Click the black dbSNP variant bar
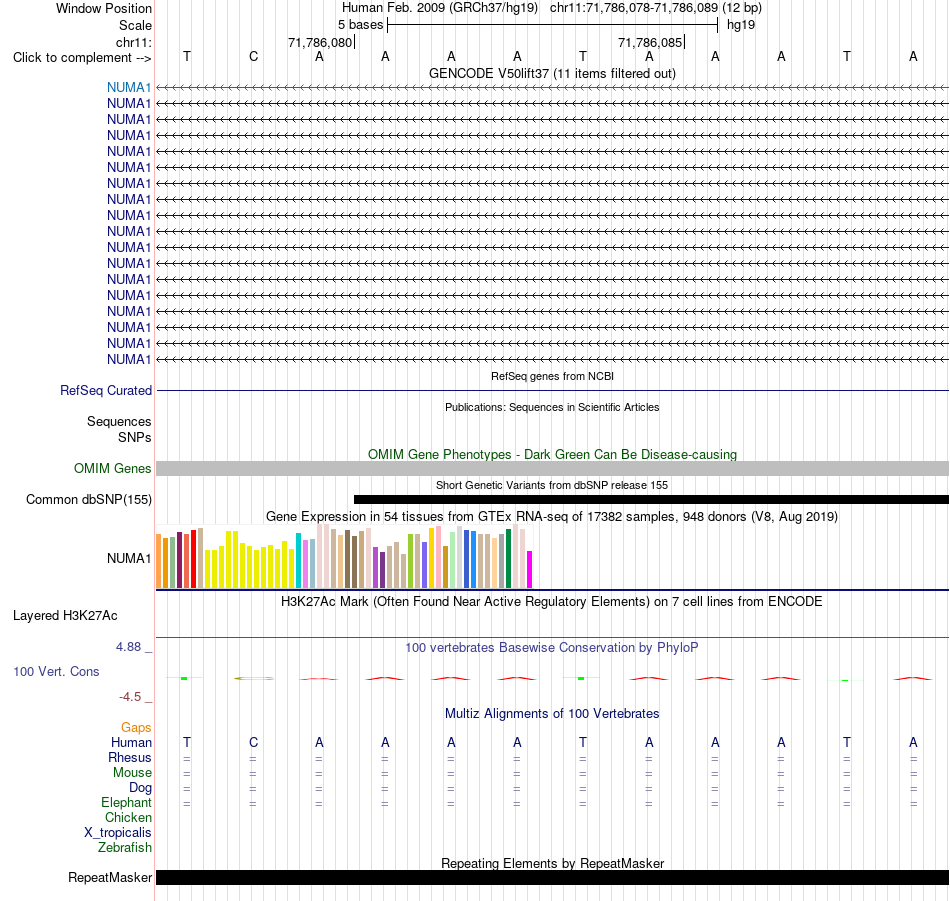 [x=651, y=499]
